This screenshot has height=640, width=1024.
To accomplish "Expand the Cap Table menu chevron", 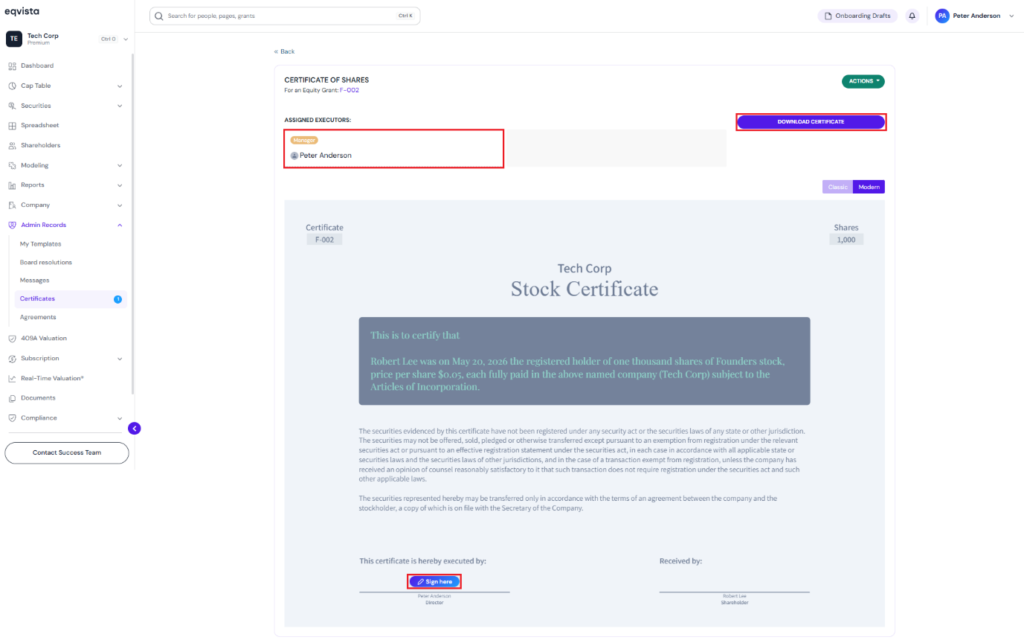I will click(120, 86).
